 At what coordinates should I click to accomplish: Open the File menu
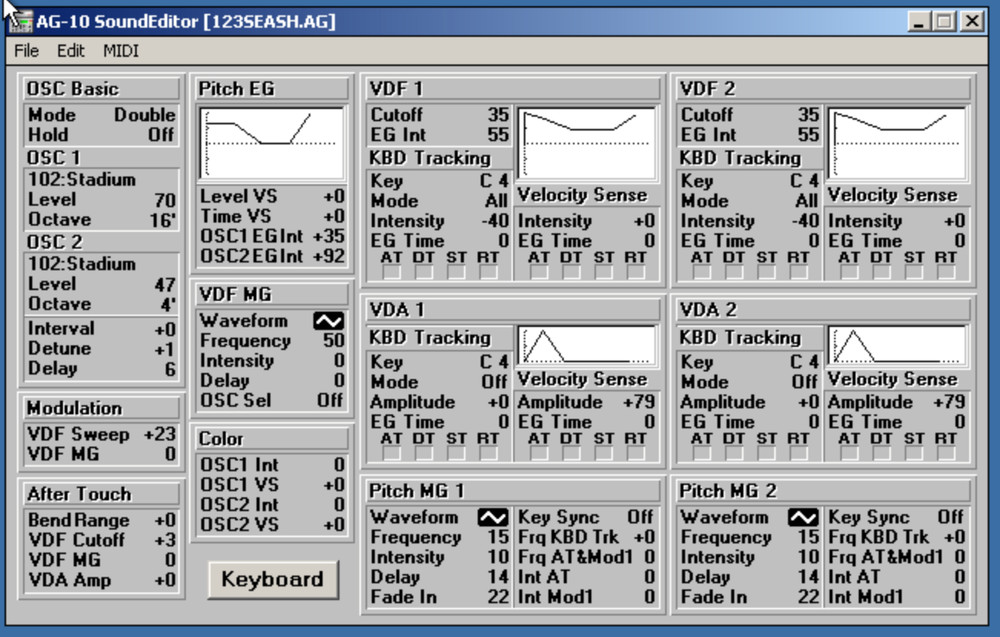(27, 50)
